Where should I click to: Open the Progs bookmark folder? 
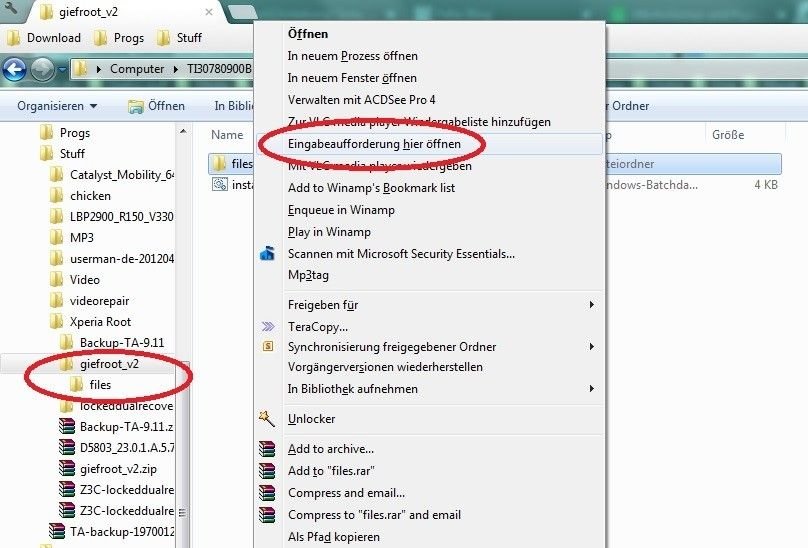click(119, 38)
